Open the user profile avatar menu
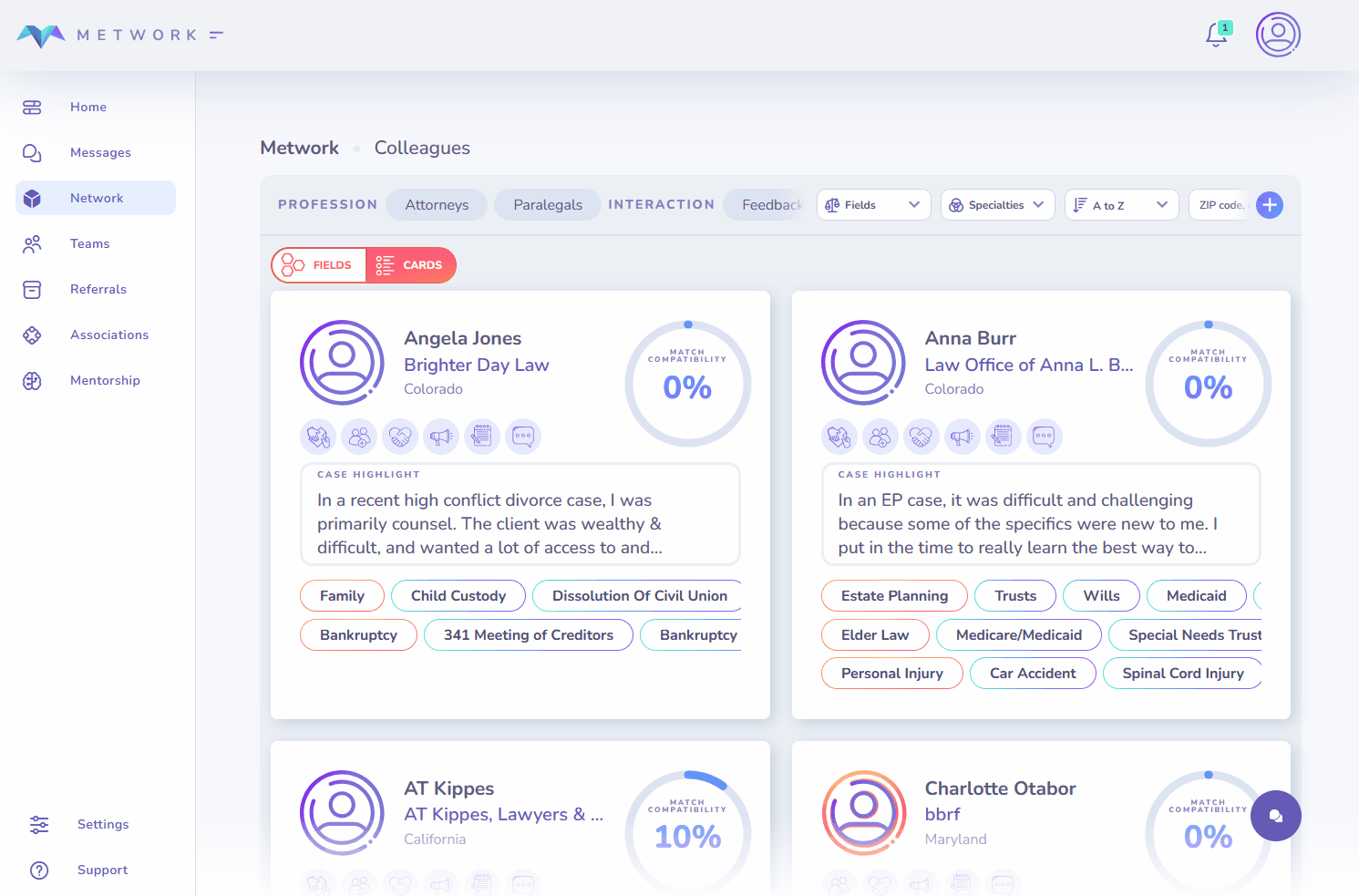 point(1278,35)
